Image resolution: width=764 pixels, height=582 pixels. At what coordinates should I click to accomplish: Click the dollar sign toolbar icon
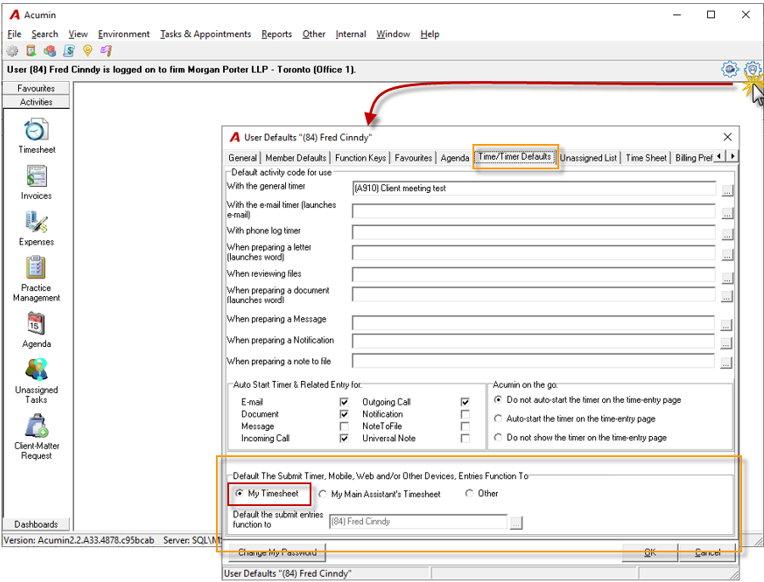(x=69, y=50)
